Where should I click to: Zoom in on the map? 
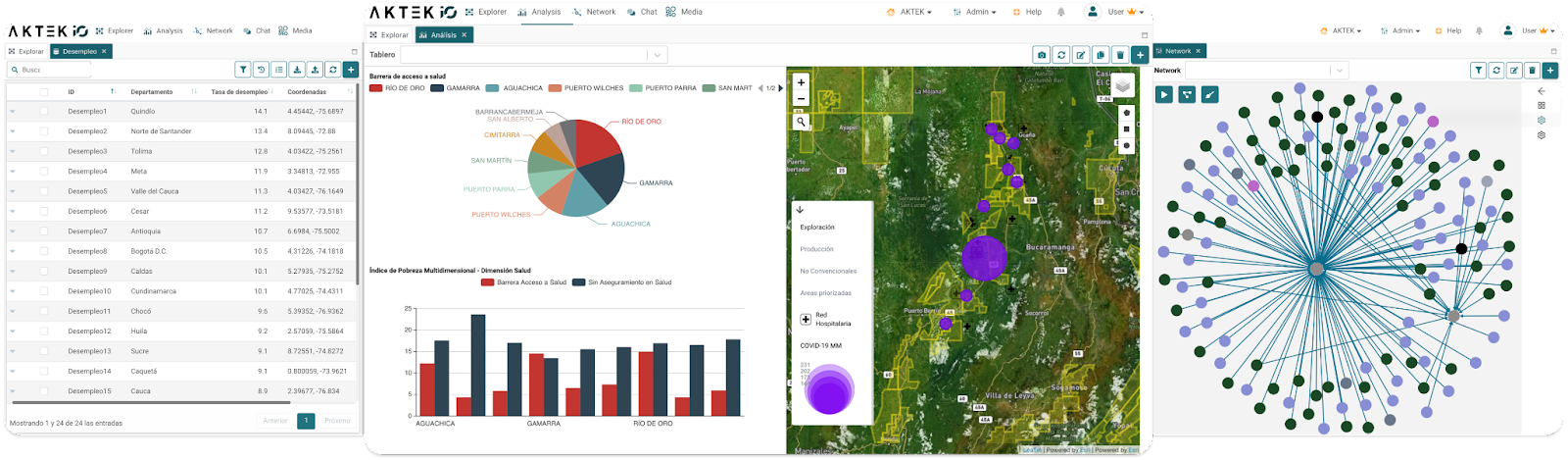click(801, 82)
